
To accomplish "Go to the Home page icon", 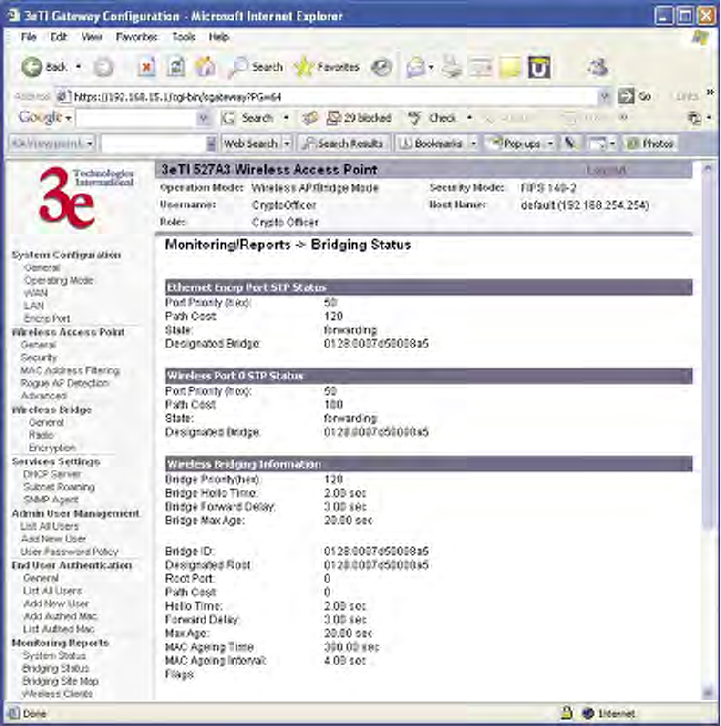I will (205, 67).
